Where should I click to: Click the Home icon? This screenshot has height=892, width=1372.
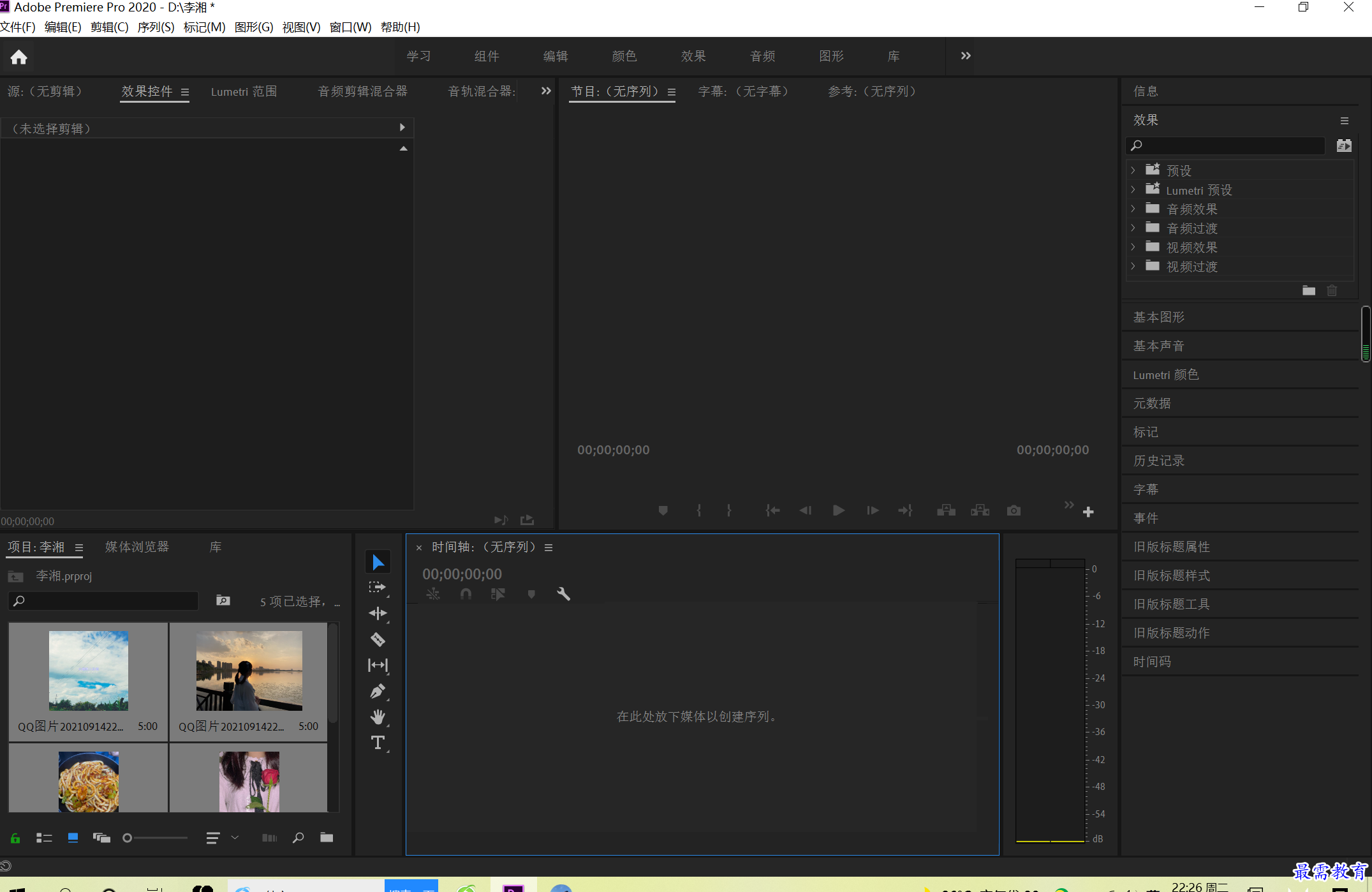click(19, 57)
